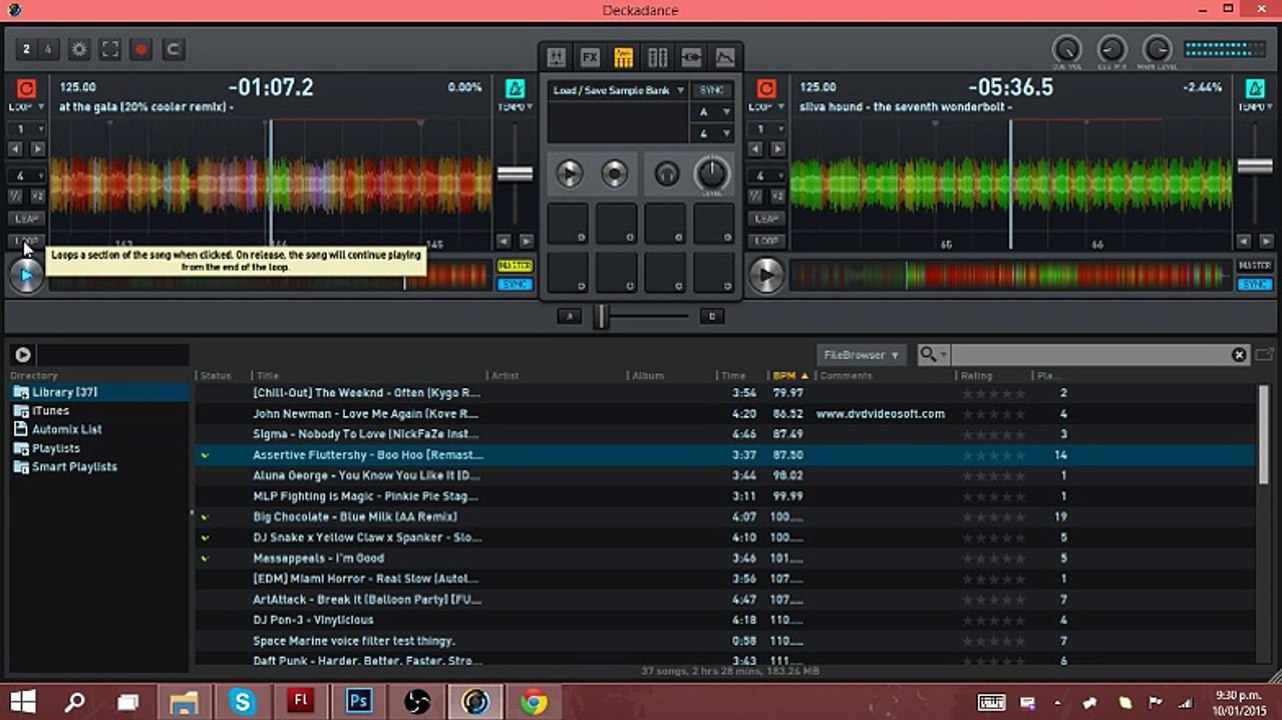The image size is (1282, 720).
Task: Click inside the track search field
Action: (1090, 355)
